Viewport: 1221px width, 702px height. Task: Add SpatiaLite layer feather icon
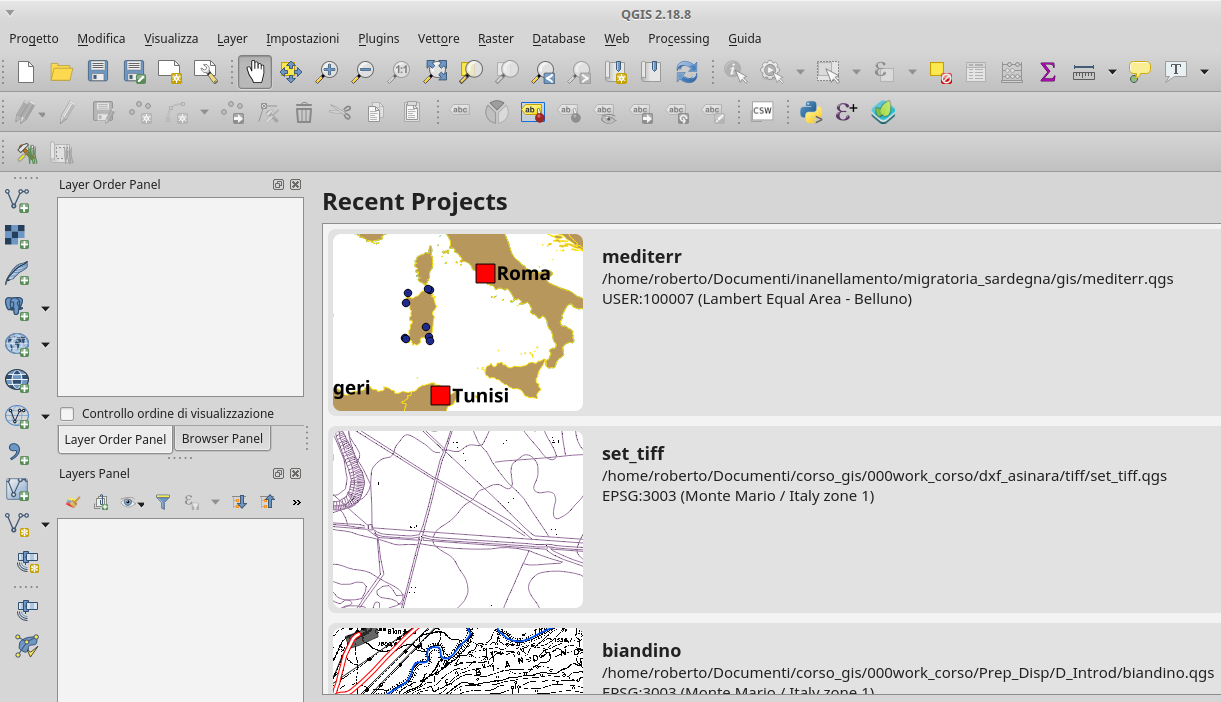[x=18, y=272]
